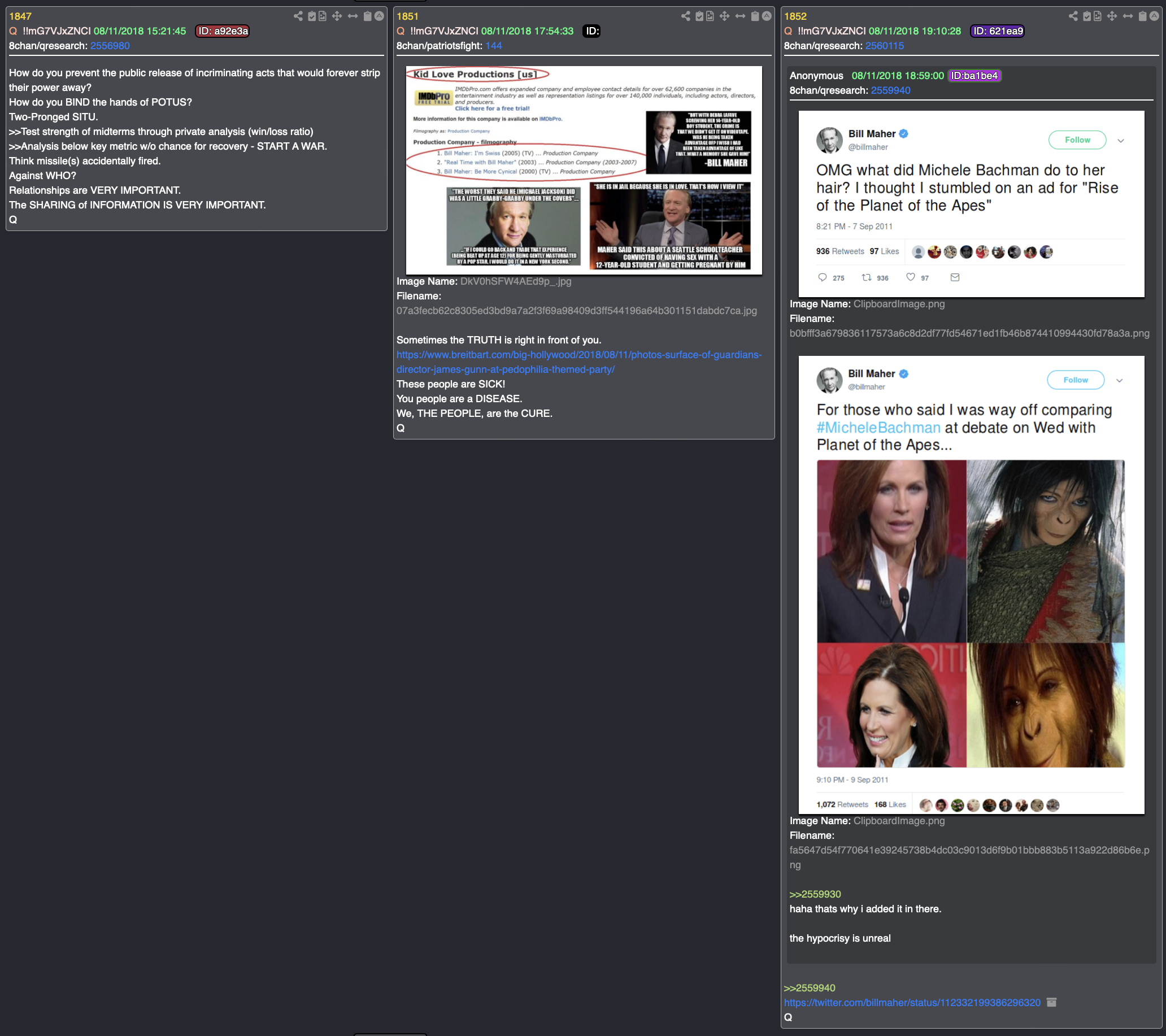
Task: Click the timestamp 08/11/2018 15:21:45
Action: click(x=140, y=31)
